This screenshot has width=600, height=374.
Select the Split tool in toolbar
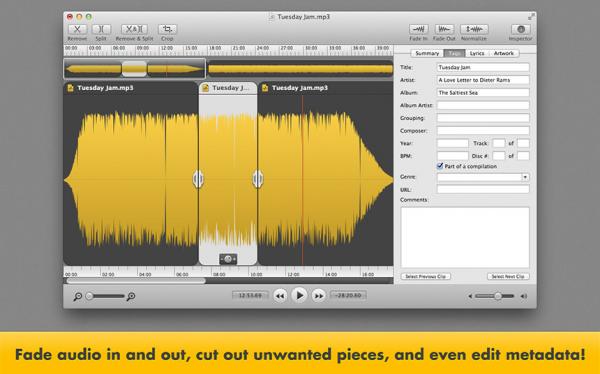pyautogui.click(x=101, y=29)
